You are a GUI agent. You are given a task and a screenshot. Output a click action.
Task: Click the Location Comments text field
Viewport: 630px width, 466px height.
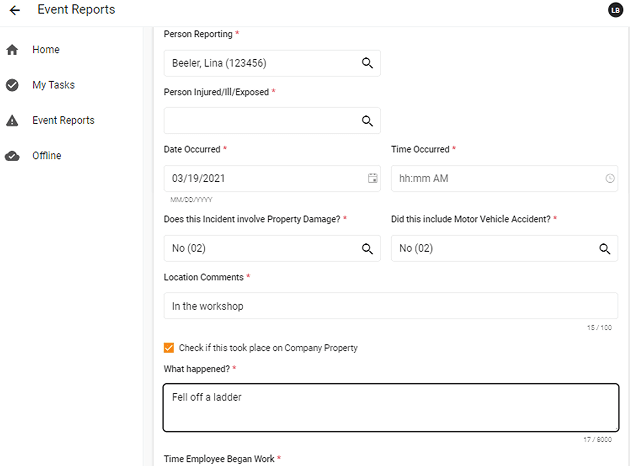(x=390, y=306)
